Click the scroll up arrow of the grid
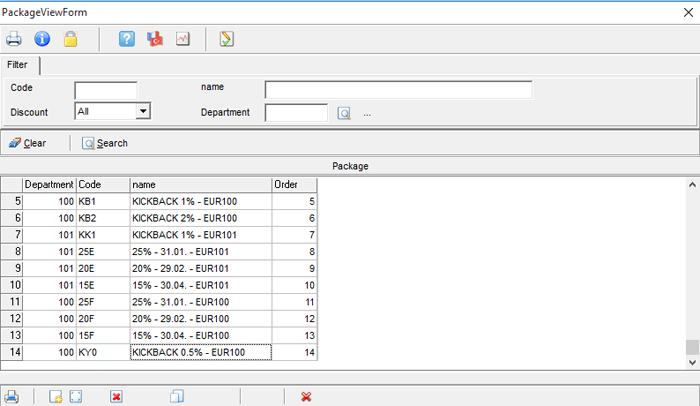 [692, 184]
